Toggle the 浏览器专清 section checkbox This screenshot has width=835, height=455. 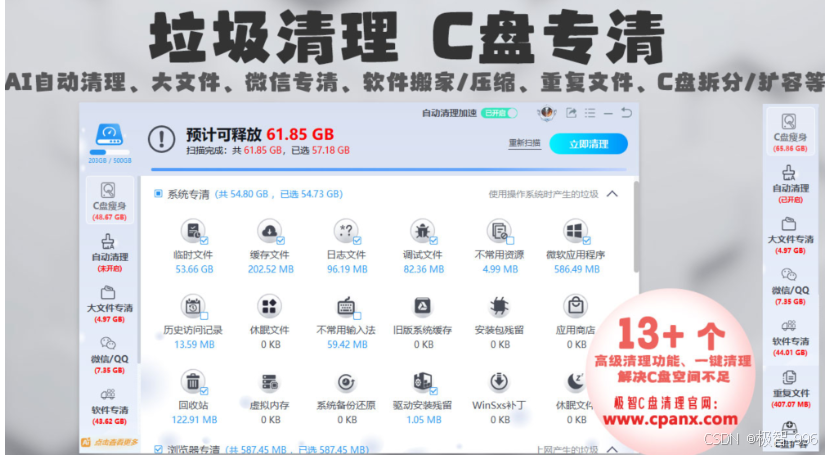pyautogui.click(x=158, y=449)
